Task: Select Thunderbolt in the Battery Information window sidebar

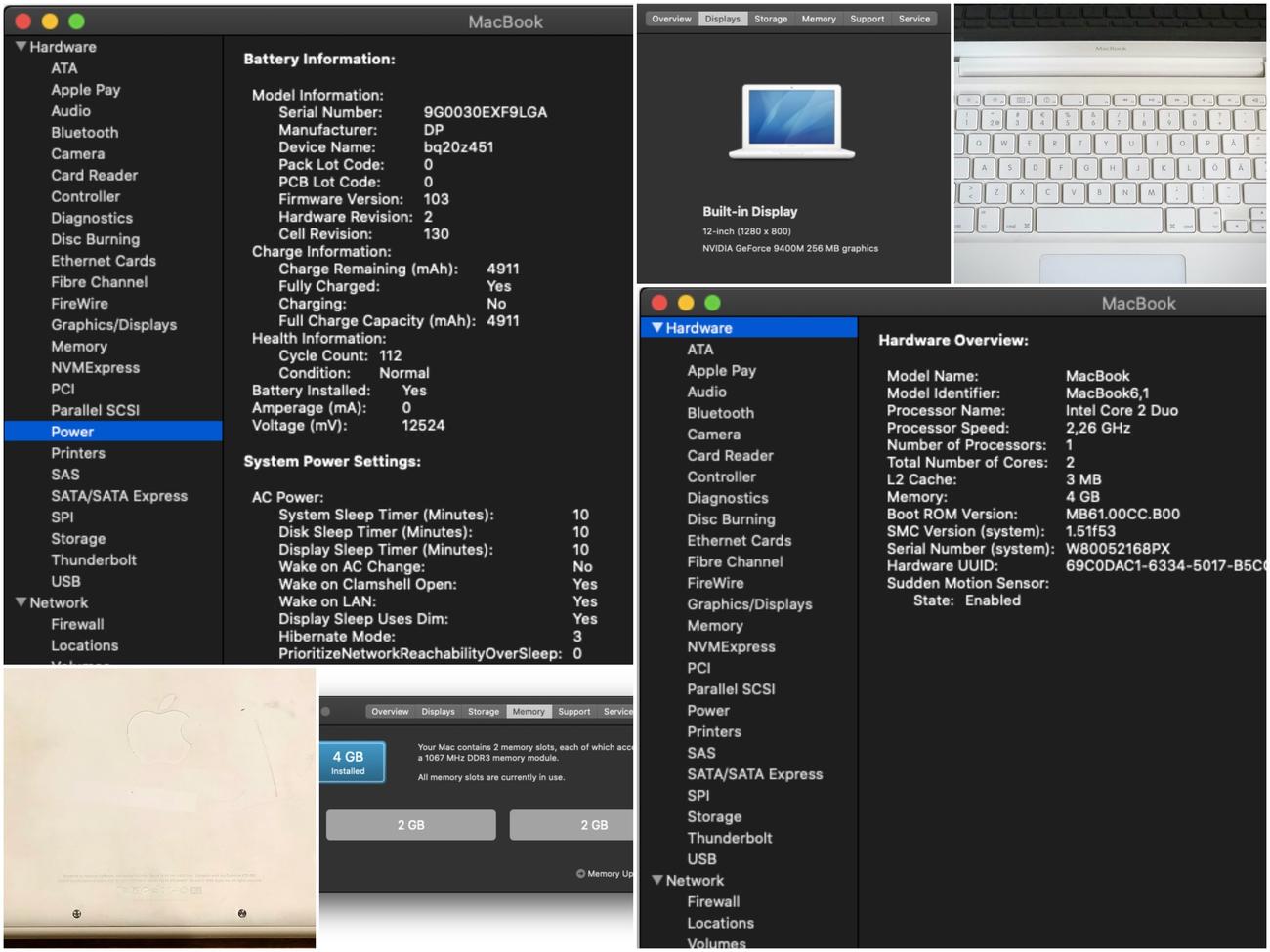Action: coord(94,560)
